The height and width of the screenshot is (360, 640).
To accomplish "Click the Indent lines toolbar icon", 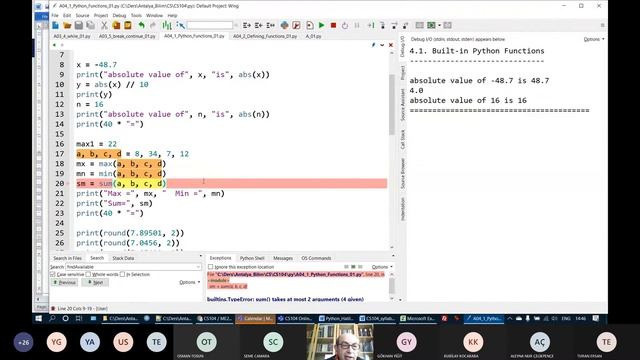I will pyautogui.click(x=247, y=25).
